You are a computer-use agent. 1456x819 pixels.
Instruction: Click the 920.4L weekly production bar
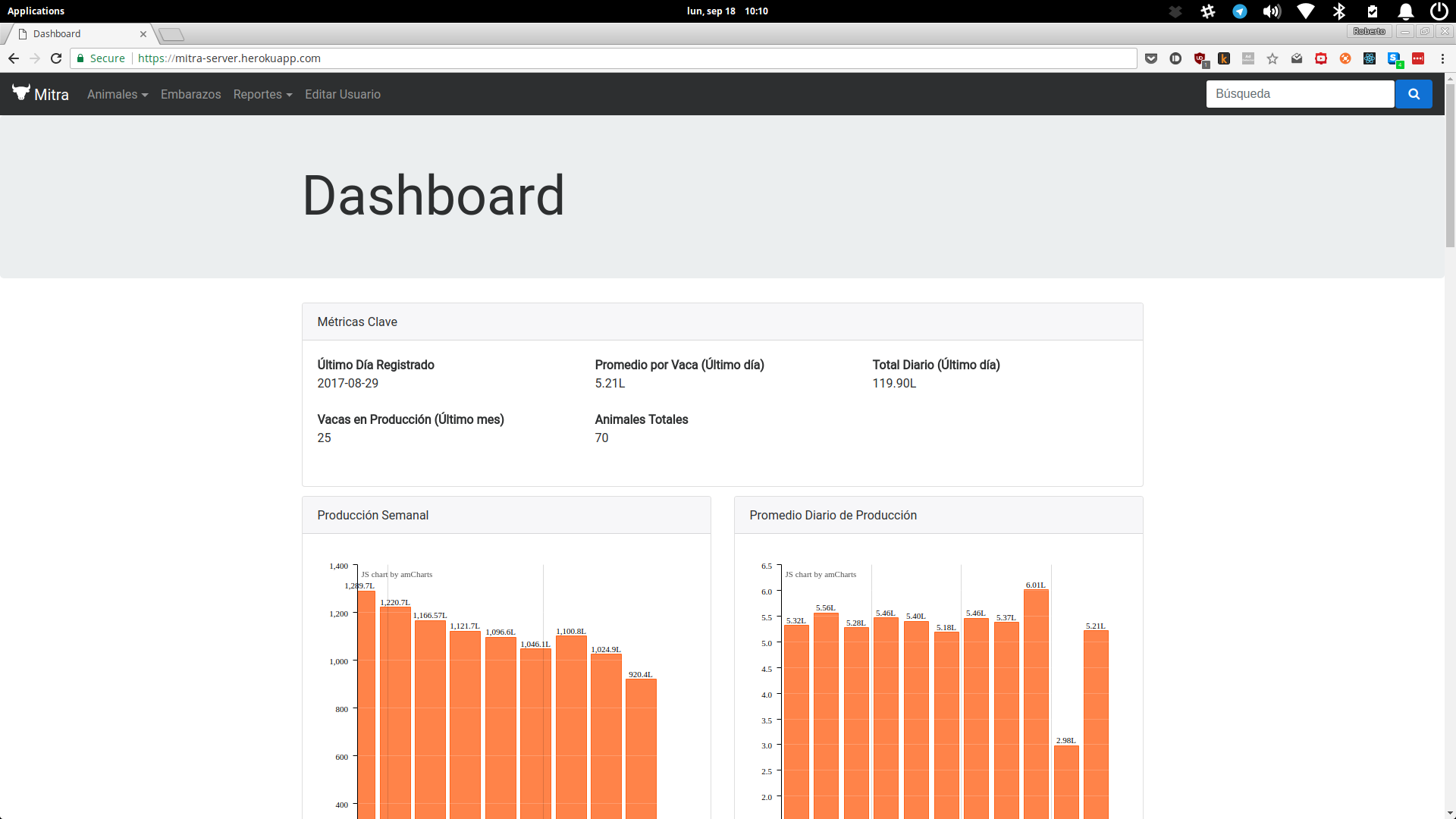[x=641, y=748]
